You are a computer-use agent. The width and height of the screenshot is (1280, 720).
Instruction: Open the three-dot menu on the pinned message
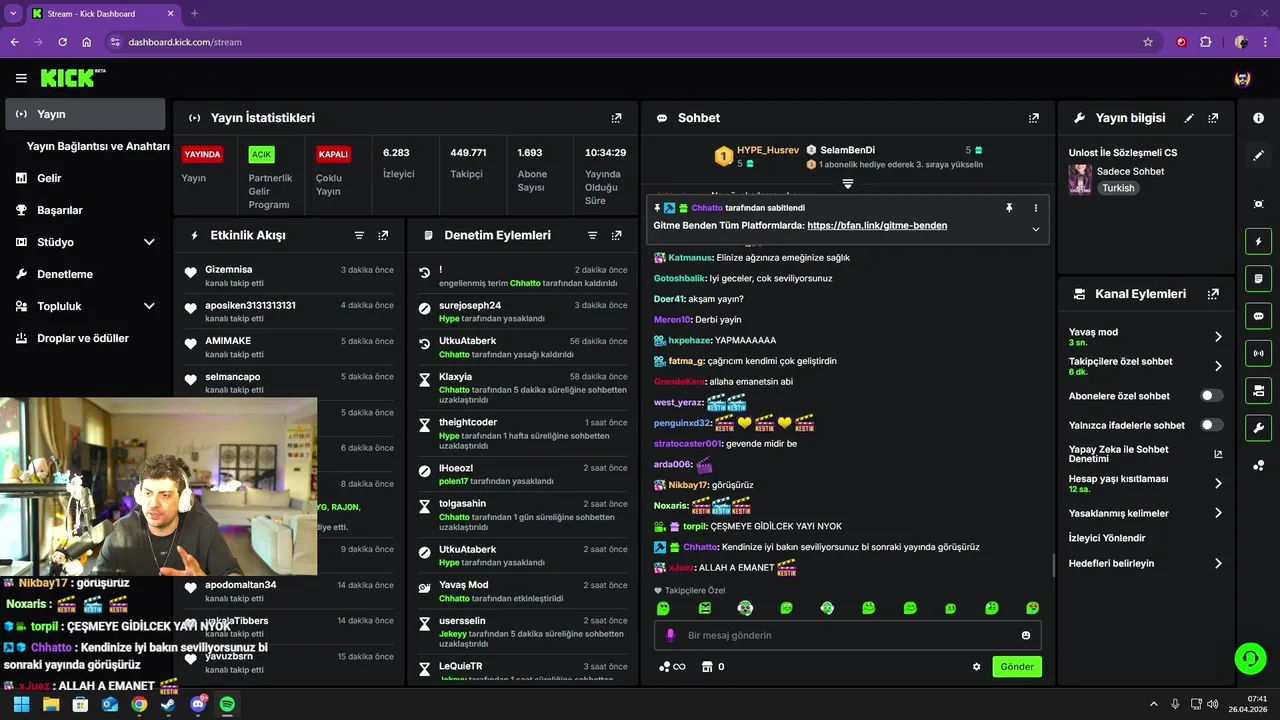click(1035, 208)
